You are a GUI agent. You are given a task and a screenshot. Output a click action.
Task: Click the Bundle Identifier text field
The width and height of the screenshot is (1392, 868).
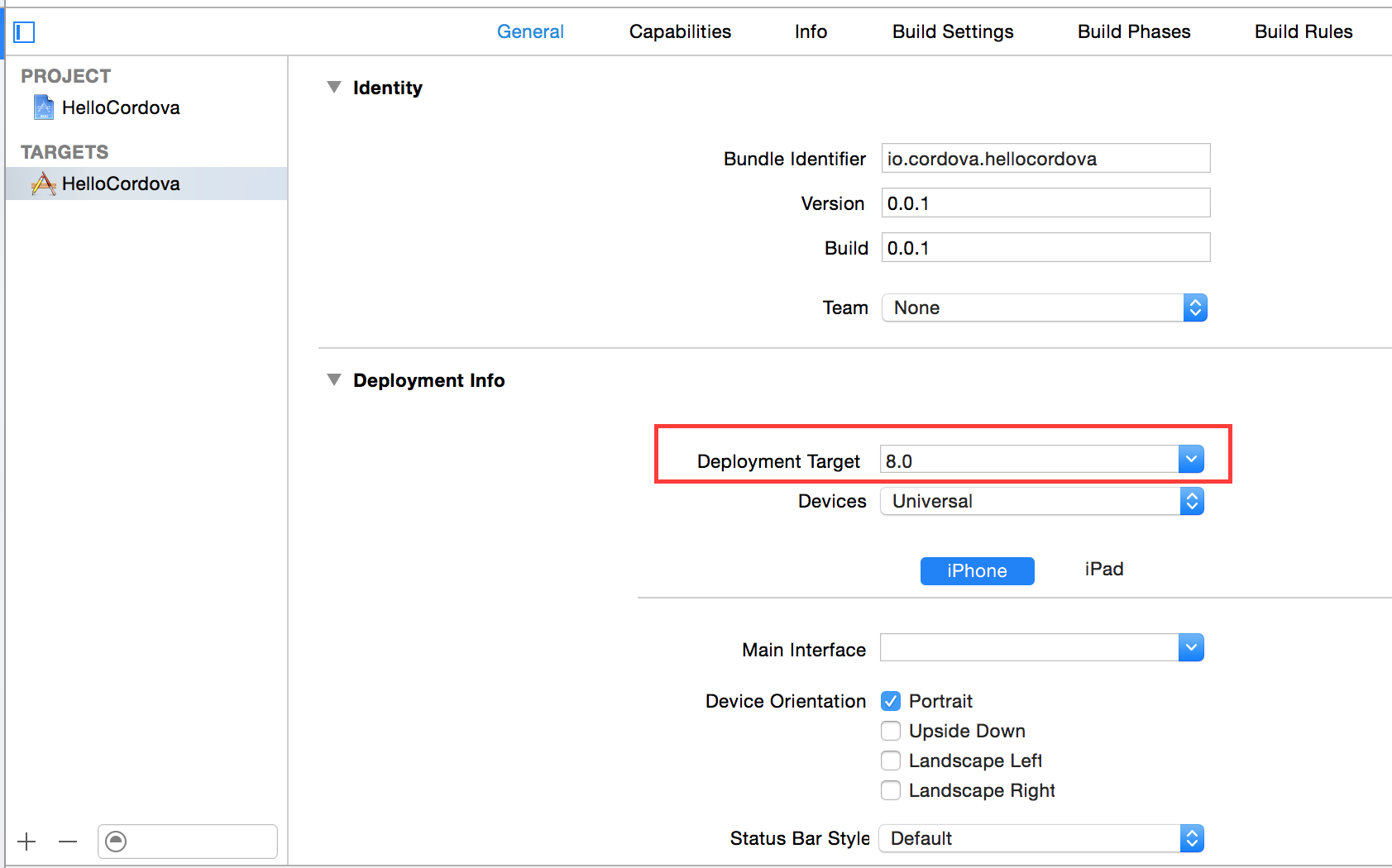click(1045, 159)
